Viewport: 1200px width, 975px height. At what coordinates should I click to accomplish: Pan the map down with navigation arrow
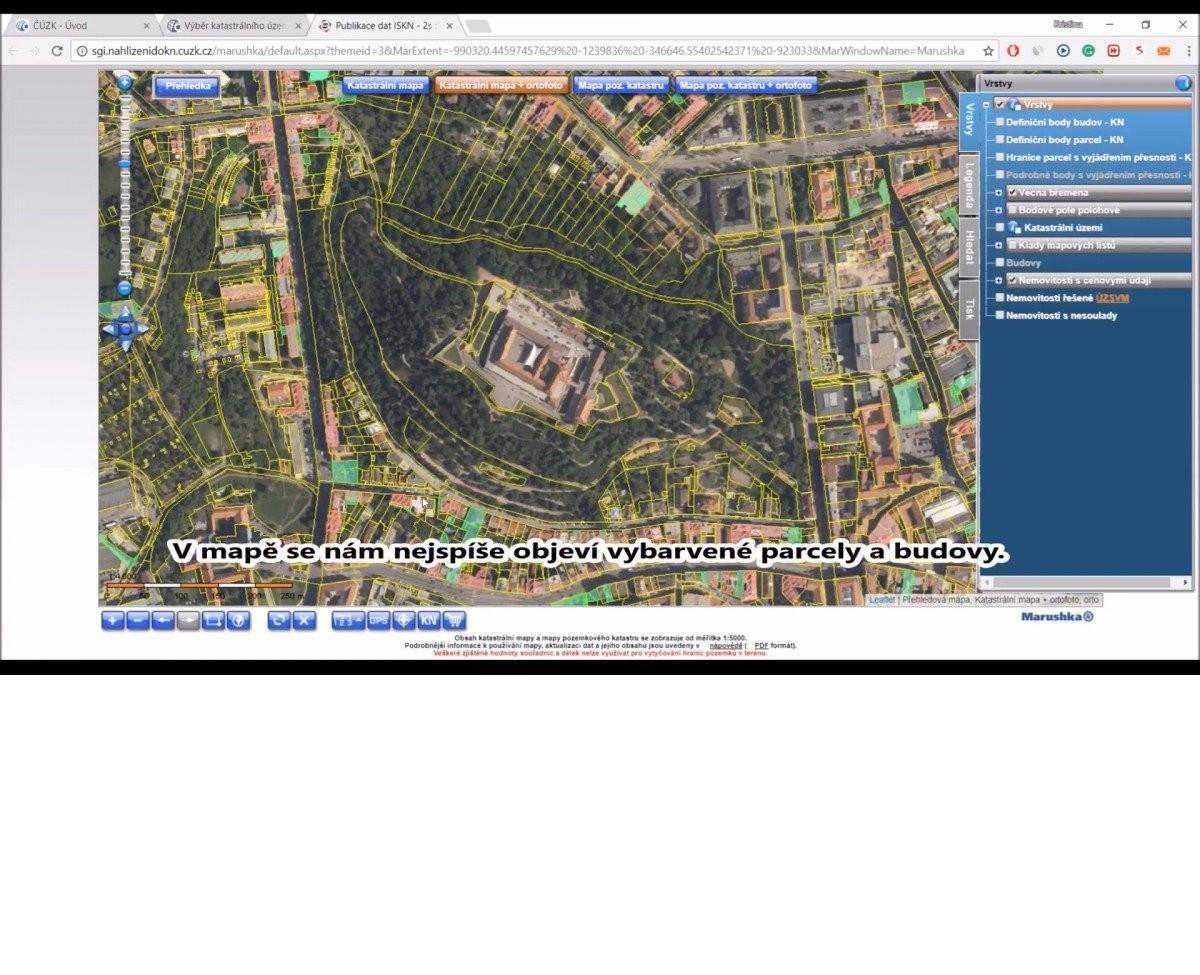(x=126, y=345)
